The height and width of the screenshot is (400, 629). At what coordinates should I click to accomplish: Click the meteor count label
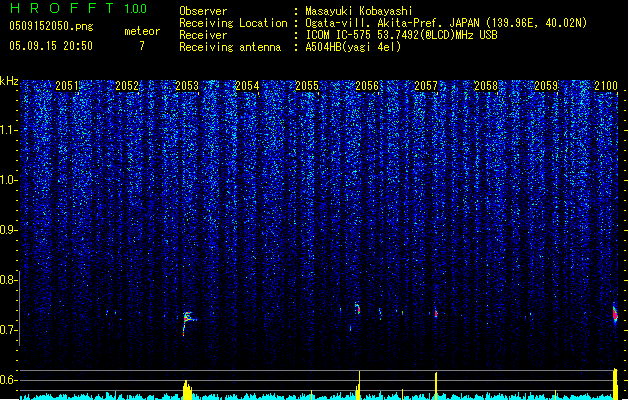click(x=142, y=31)
